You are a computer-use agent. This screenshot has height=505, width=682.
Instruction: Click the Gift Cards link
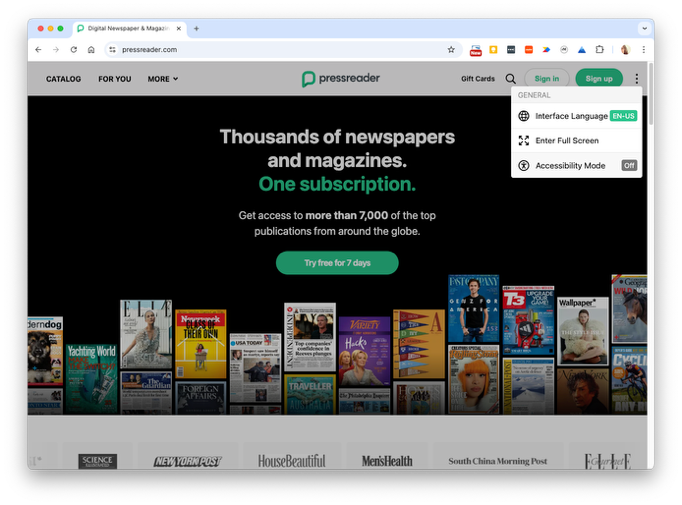point(478,79)
